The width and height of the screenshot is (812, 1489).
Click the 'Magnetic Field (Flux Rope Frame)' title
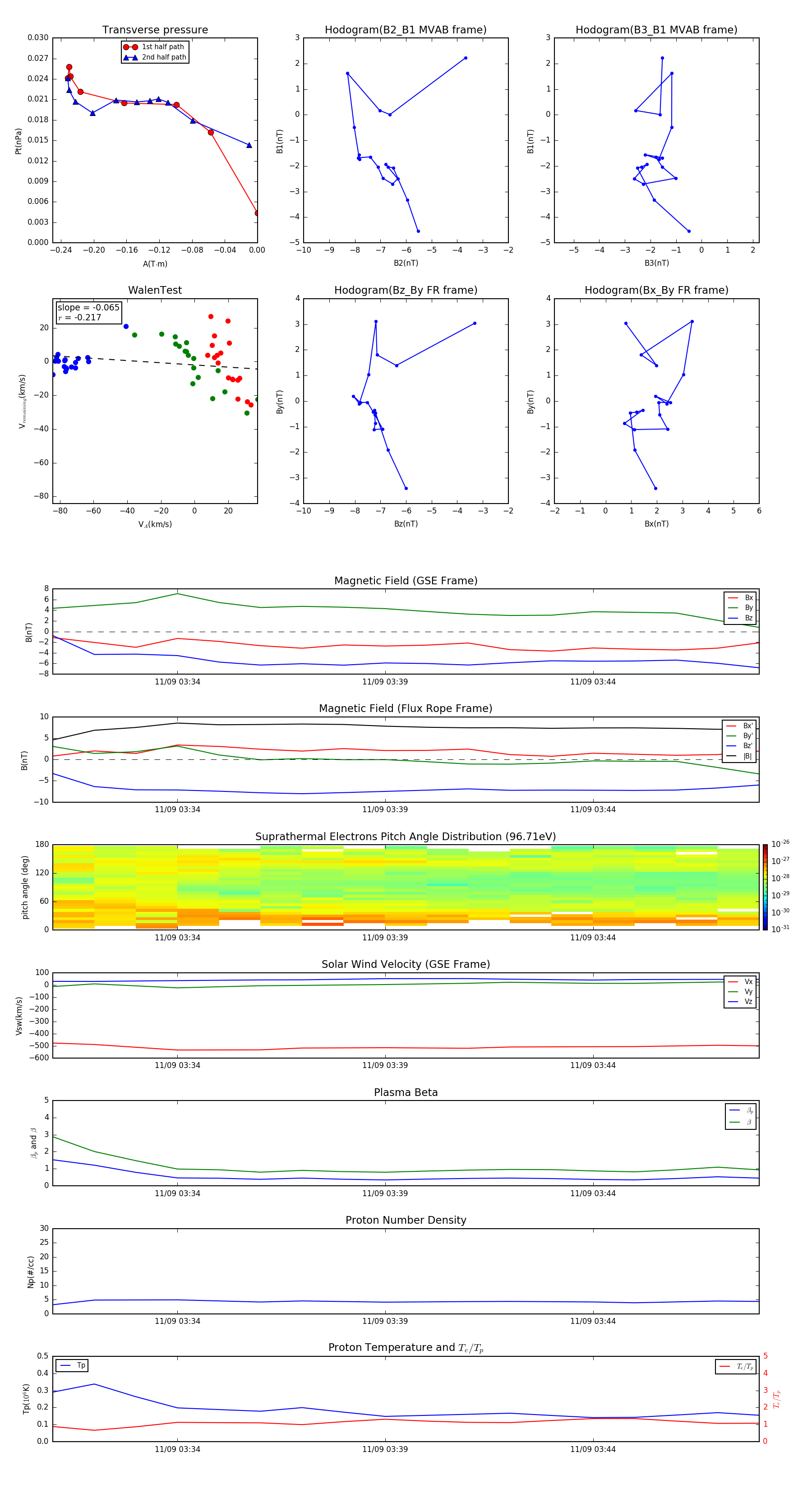406,709
